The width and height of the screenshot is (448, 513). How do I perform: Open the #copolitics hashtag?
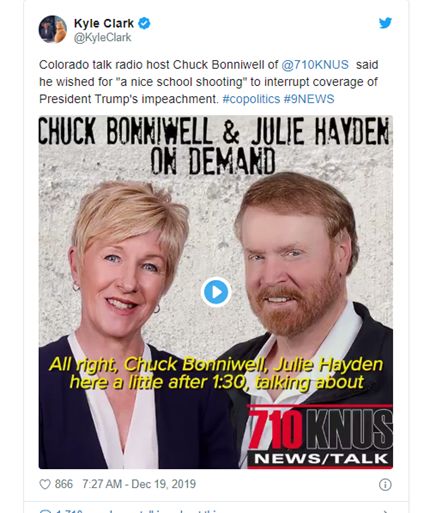point(251,99)
